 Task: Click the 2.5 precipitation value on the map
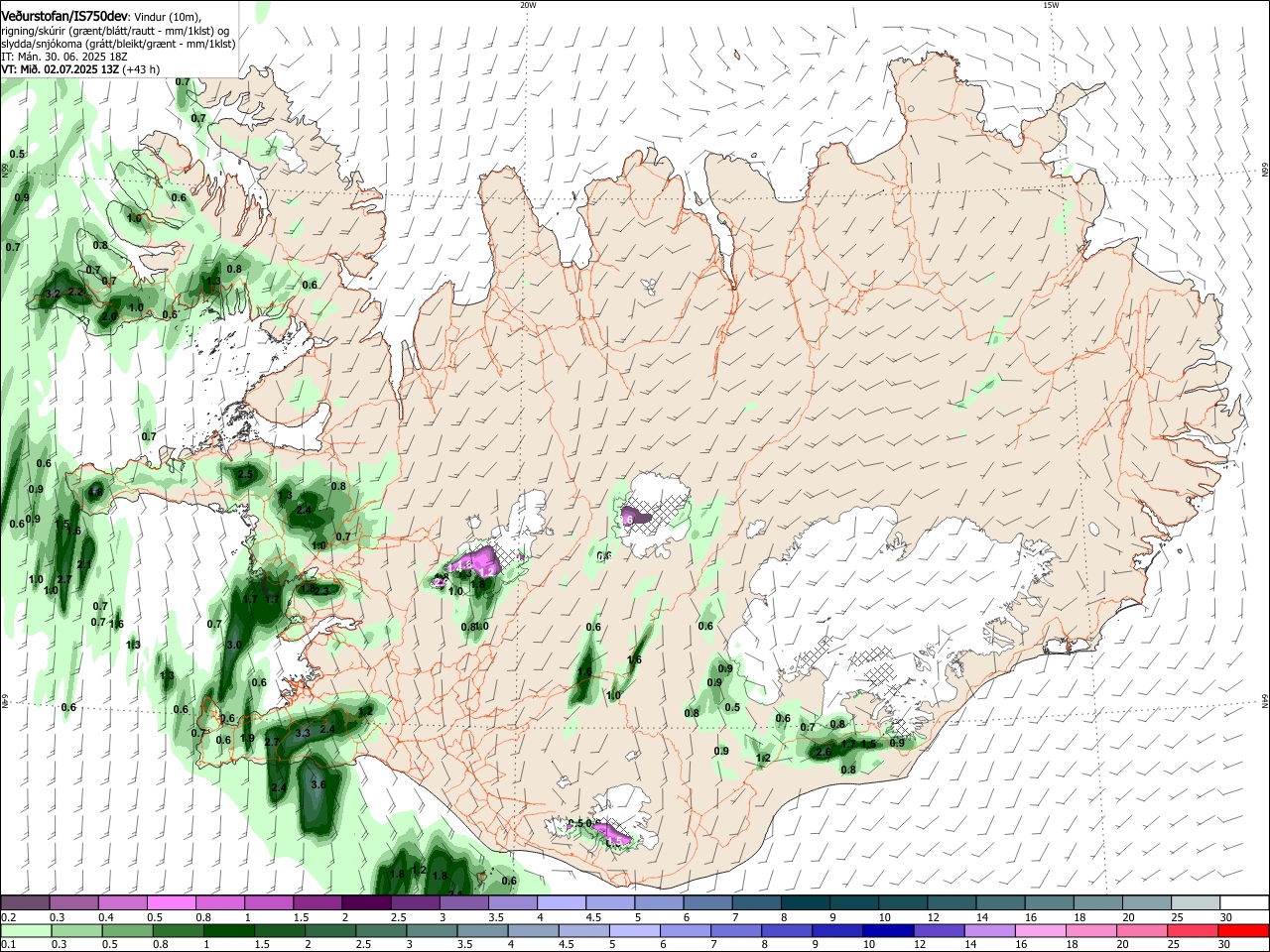(x=245, y=474)
